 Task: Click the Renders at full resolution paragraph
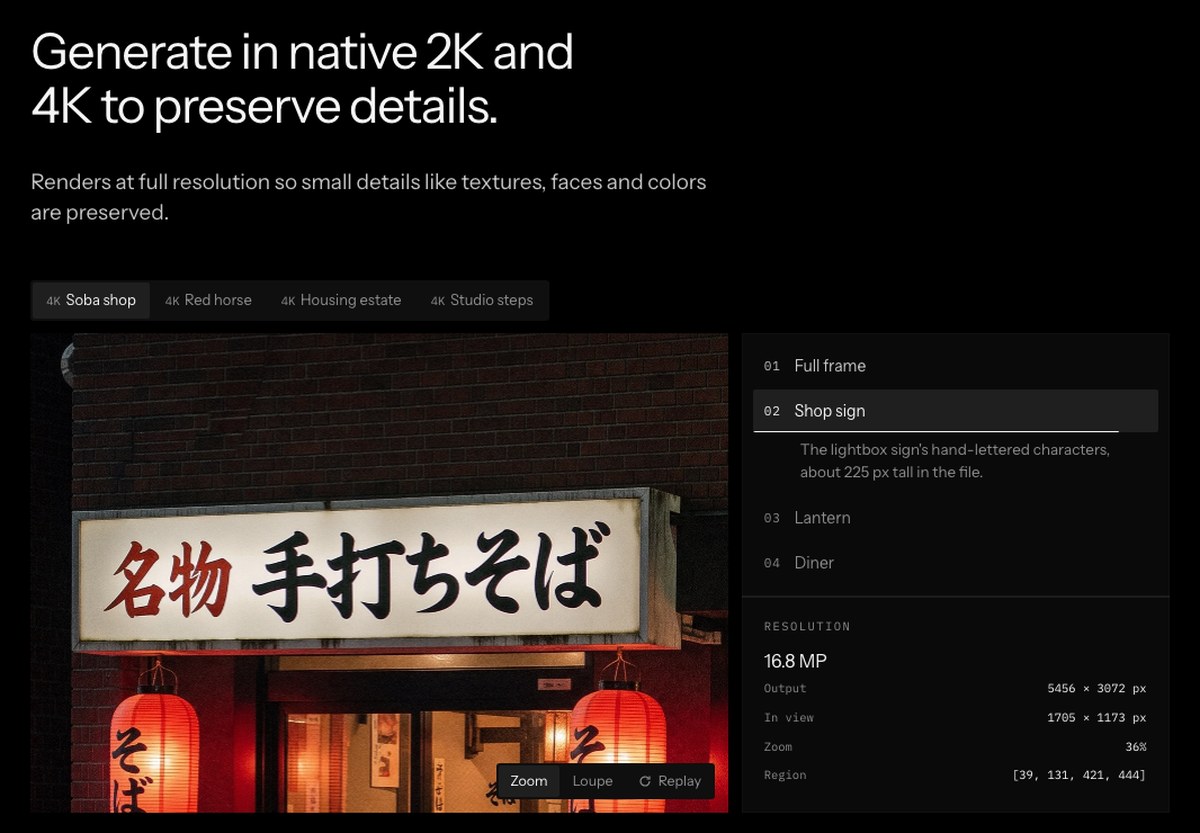coord(369,197)
